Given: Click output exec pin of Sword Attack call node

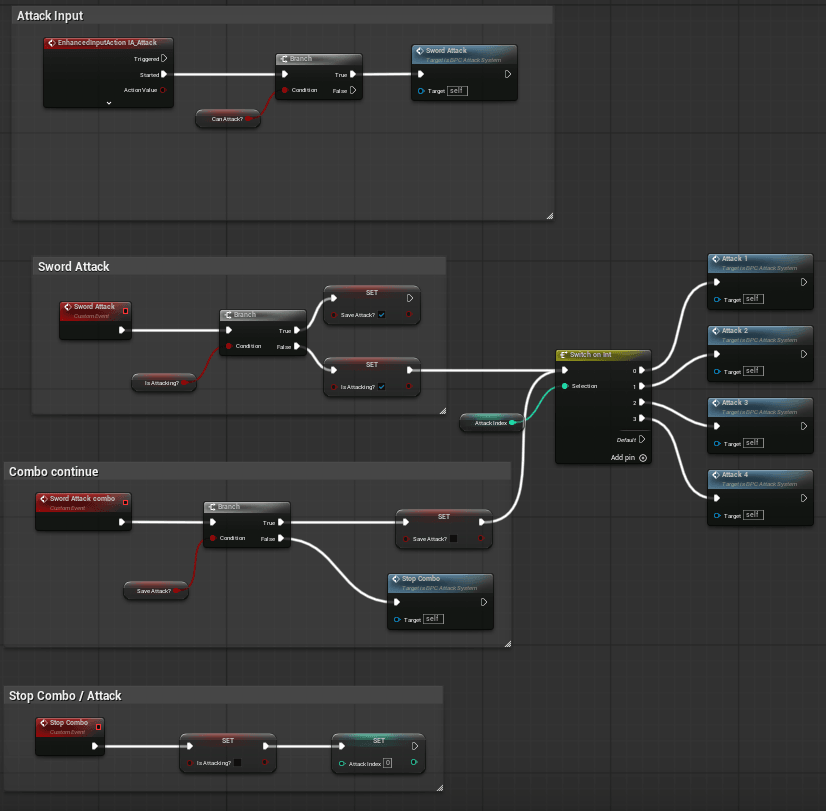Looking at the screenshot, I should point(508,74).
